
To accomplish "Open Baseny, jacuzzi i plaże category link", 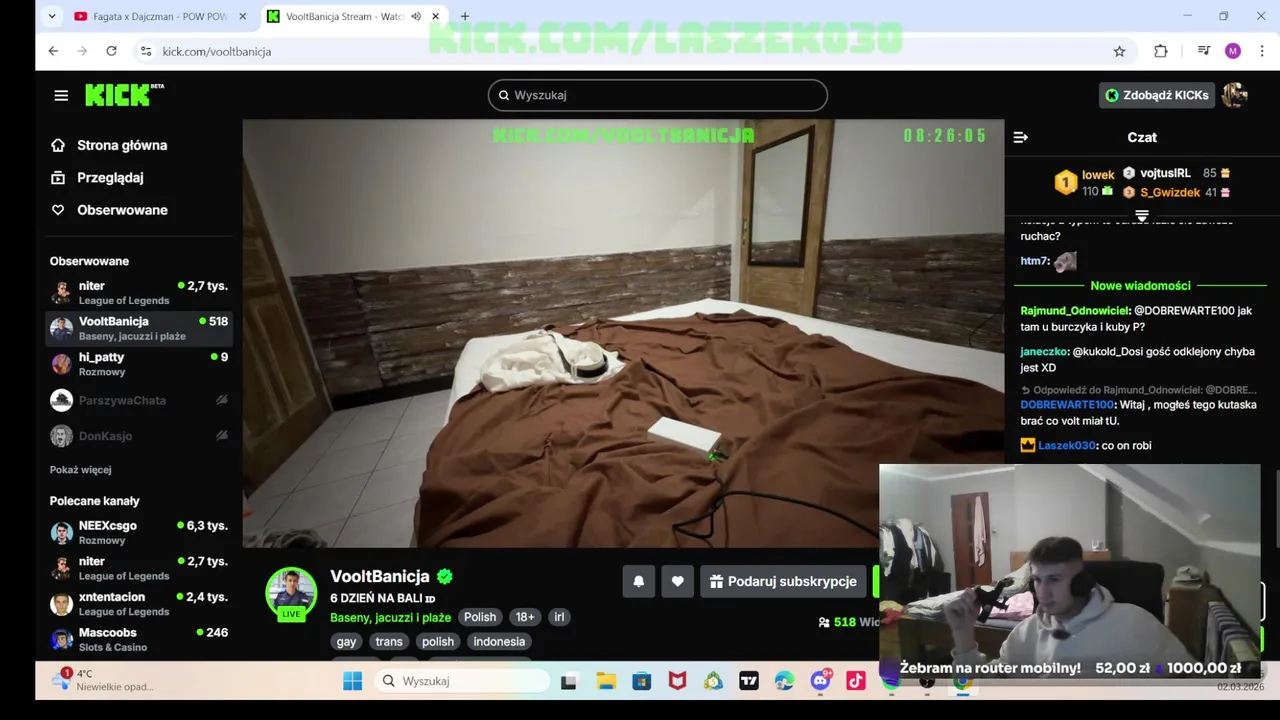I will click(x=391, y=618).
